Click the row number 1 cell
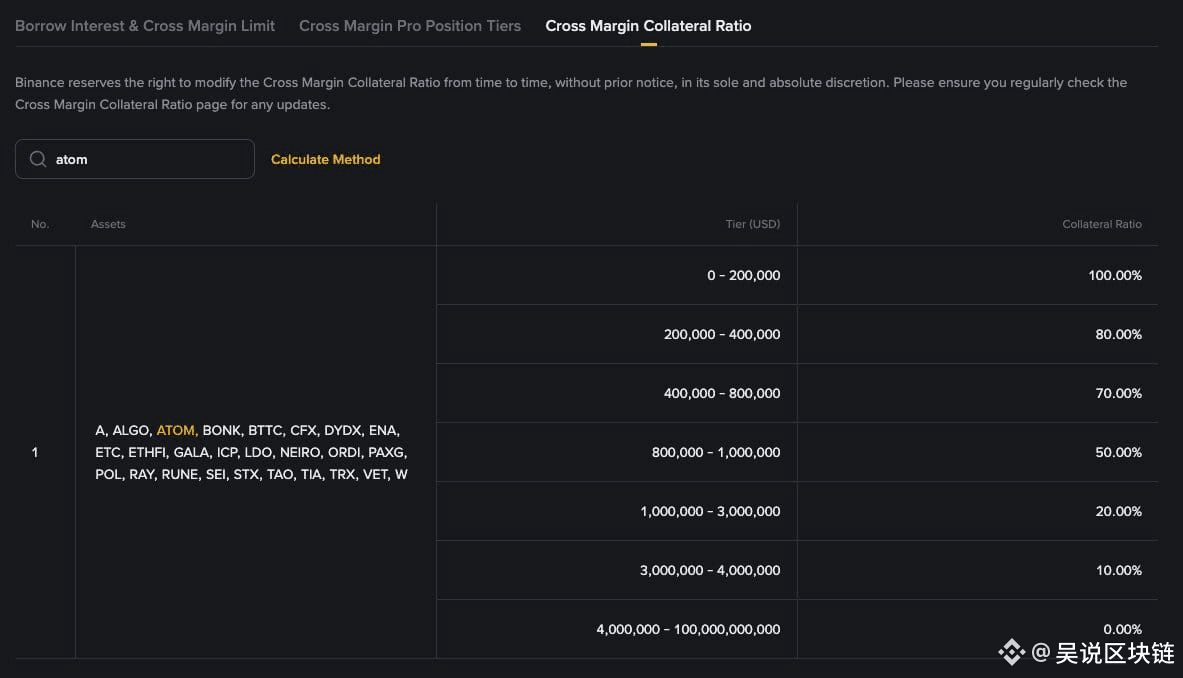The image size is (1183, 678). (x=35, y=452)
